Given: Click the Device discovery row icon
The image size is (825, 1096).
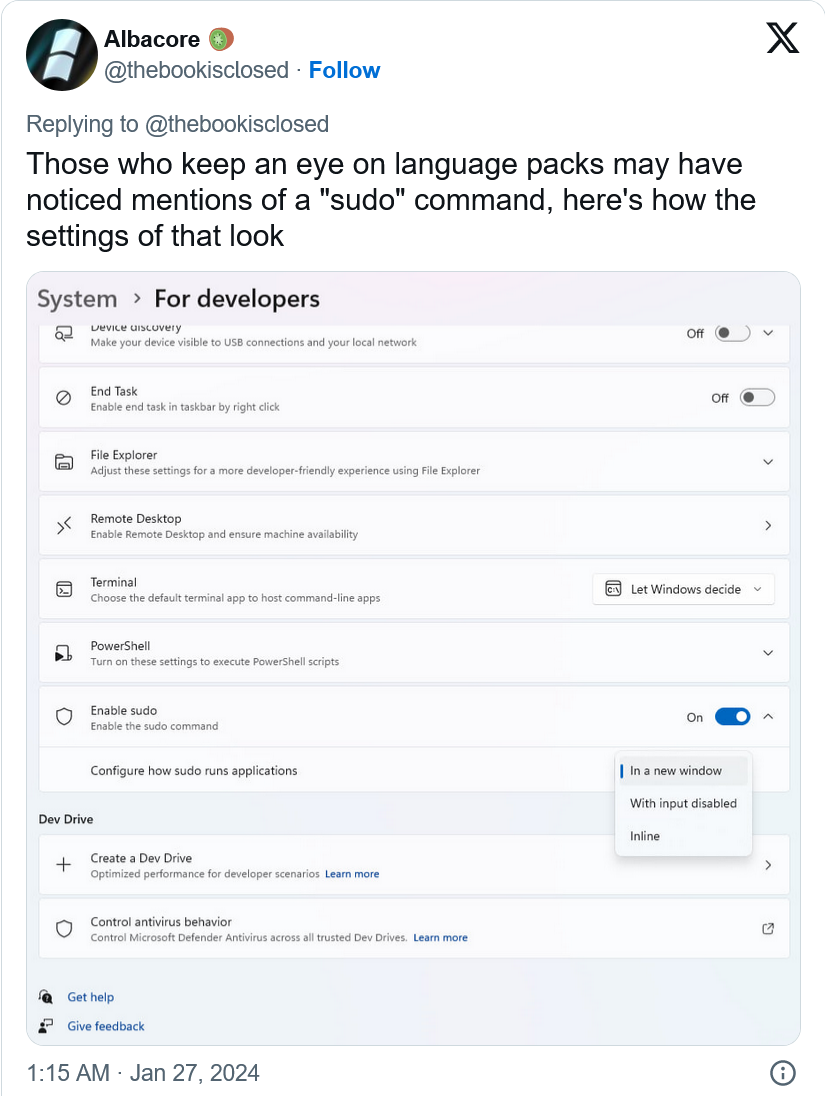Looking at the screenshot, I should [x=64, y=334].
